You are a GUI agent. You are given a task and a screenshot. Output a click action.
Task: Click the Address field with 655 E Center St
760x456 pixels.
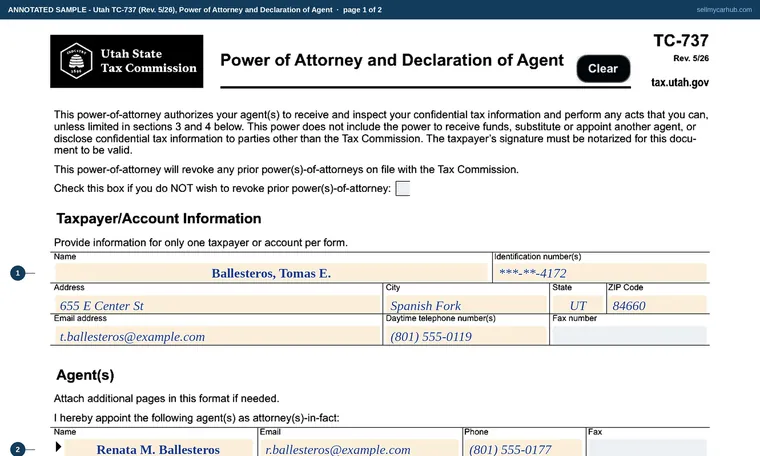pyautogui.click(x=218, y=305)
